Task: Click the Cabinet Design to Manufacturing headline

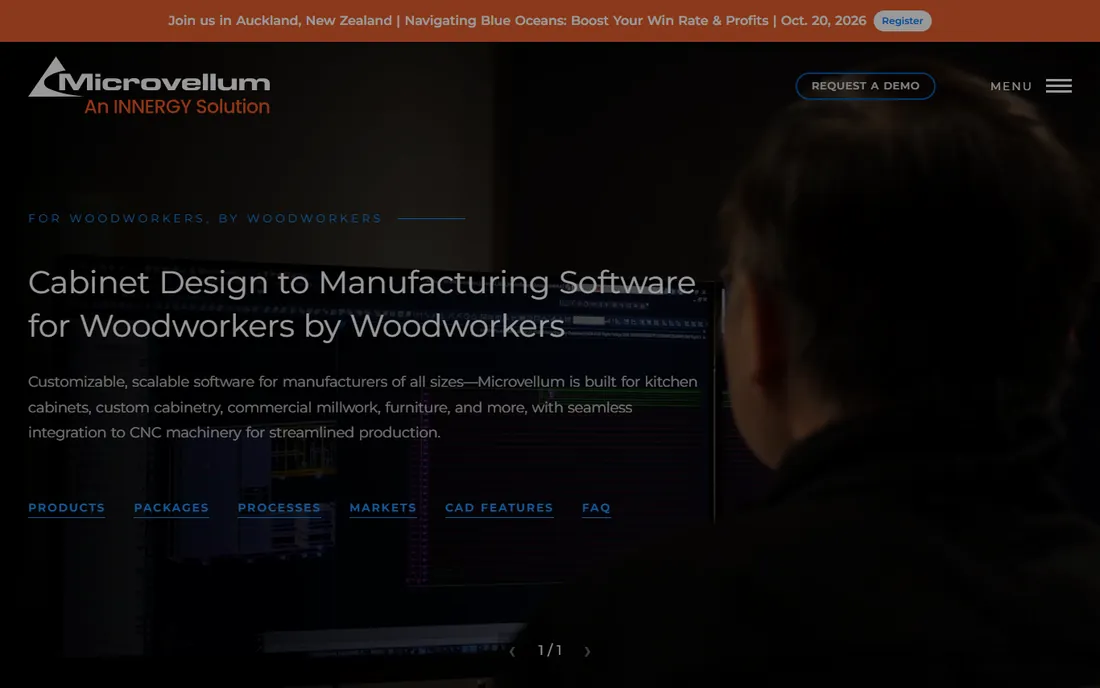Action: coord(362,304)
